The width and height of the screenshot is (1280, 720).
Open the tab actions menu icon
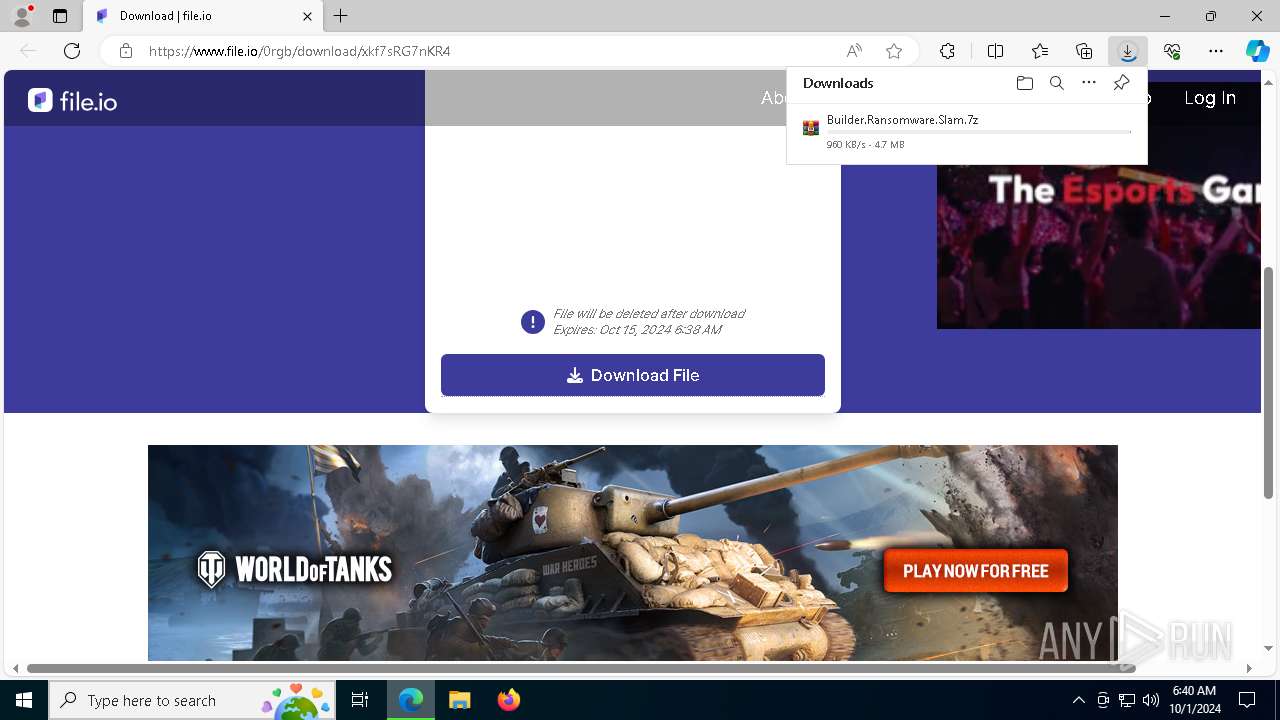(60, 16)
